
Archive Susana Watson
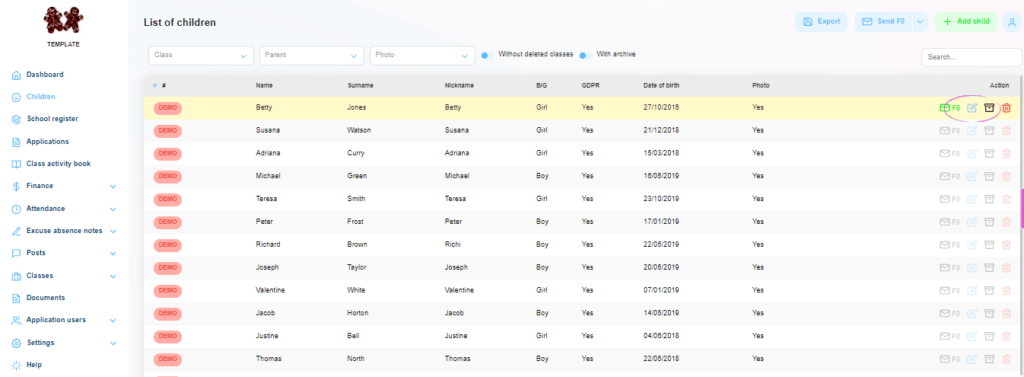click(x=989, y=131)
